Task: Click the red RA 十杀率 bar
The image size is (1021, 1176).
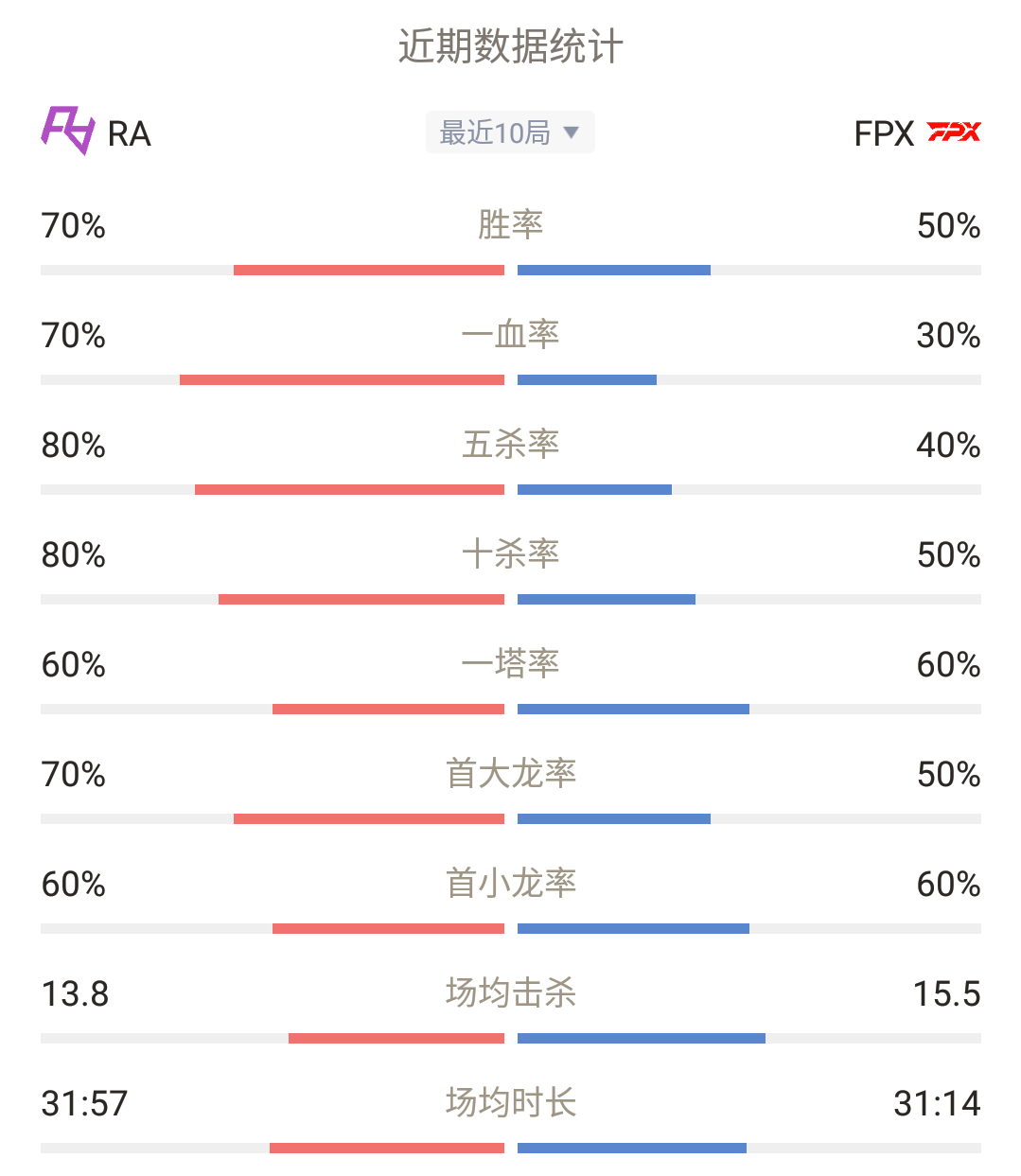Action: pyautogui.click(x=361, y=600)
